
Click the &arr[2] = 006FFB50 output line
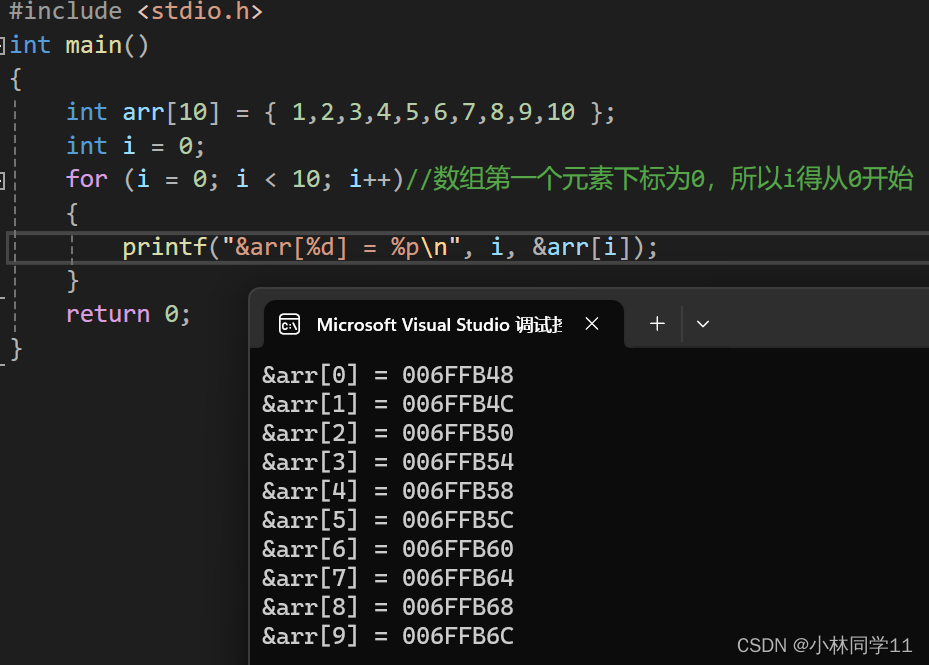[x=388, y=433]
